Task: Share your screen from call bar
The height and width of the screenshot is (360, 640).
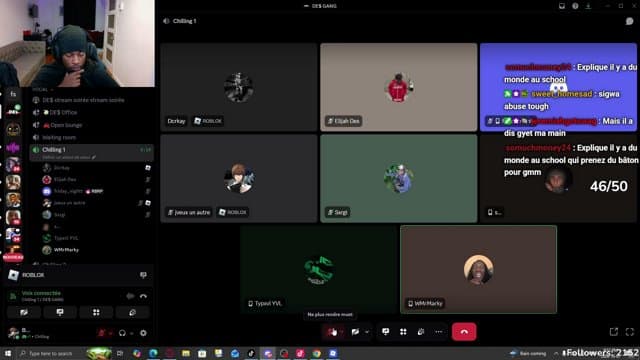Action: pyautogui.click(x=386, y=332)
